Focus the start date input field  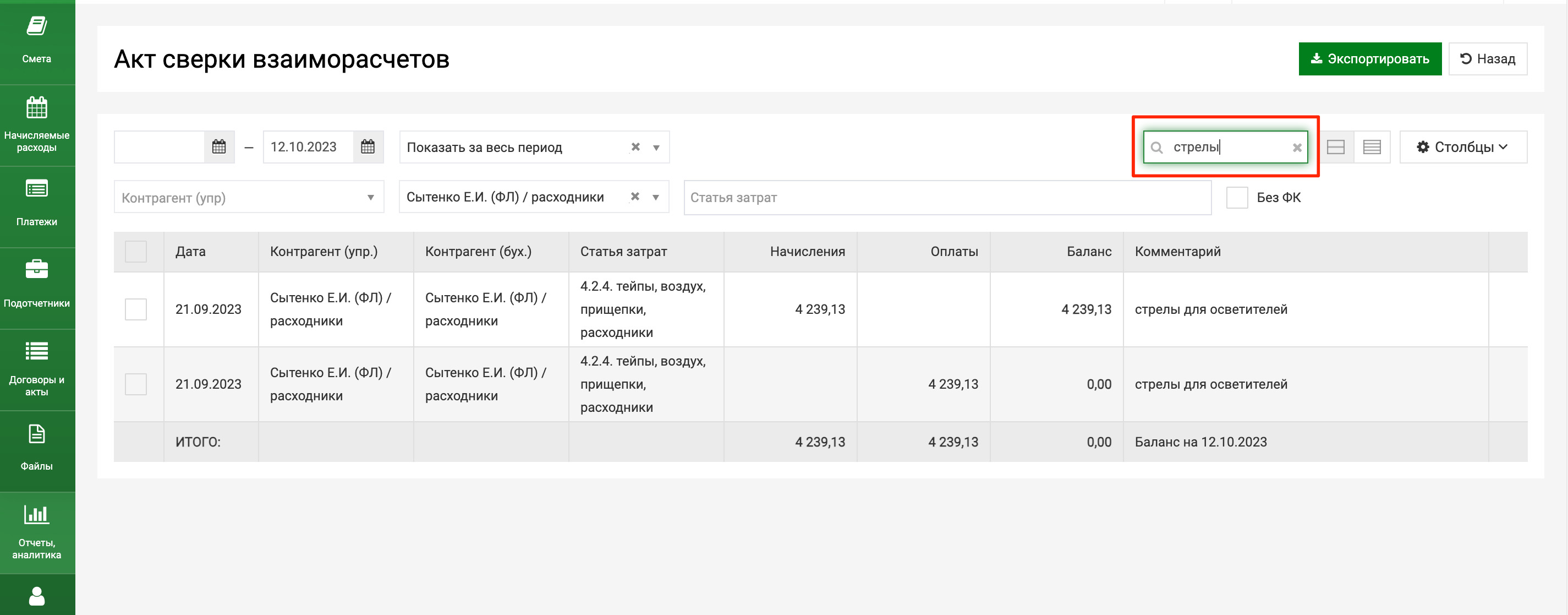point(159,147)
